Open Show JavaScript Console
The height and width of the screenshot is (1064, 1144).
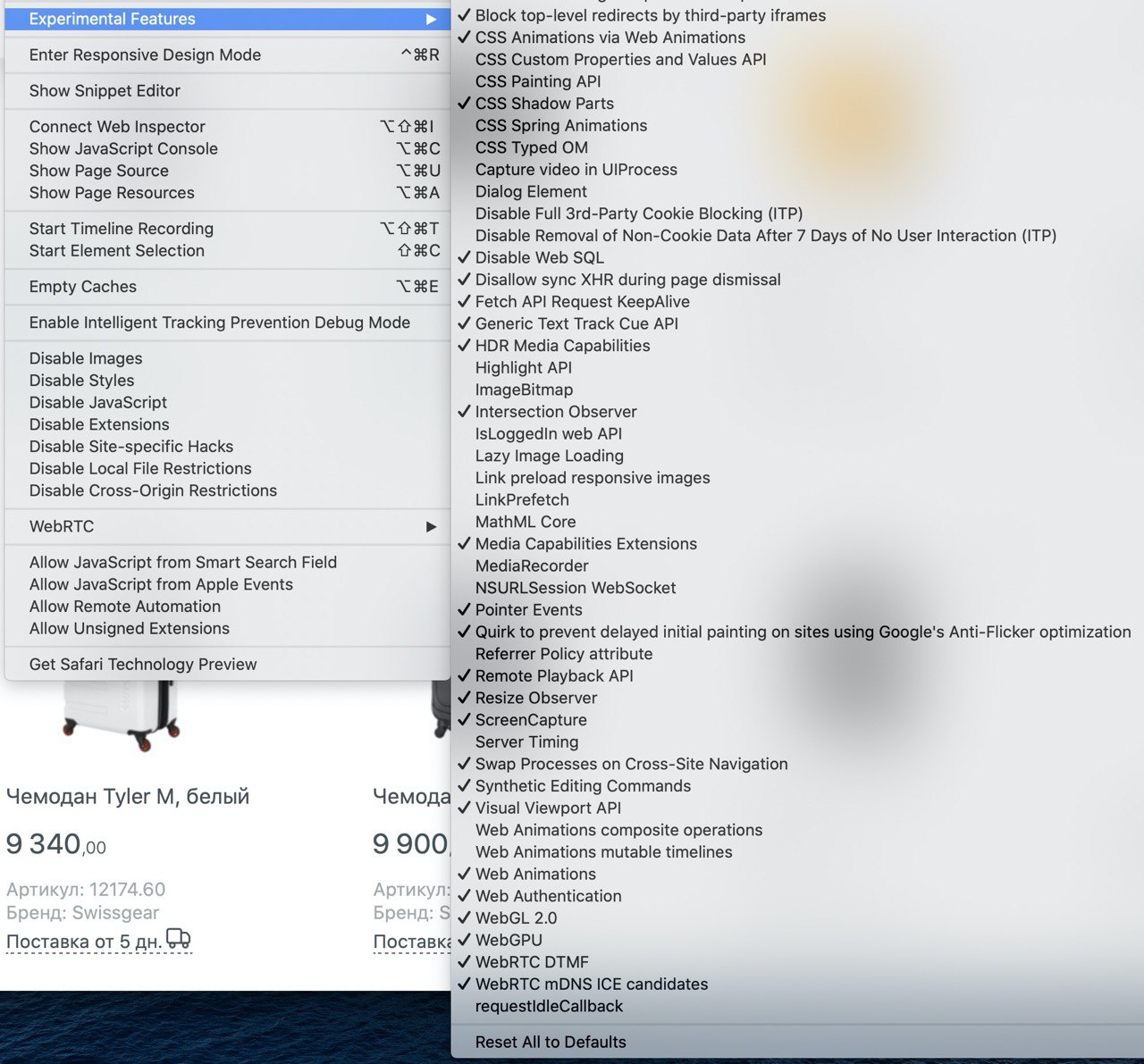tap(227, 148)
